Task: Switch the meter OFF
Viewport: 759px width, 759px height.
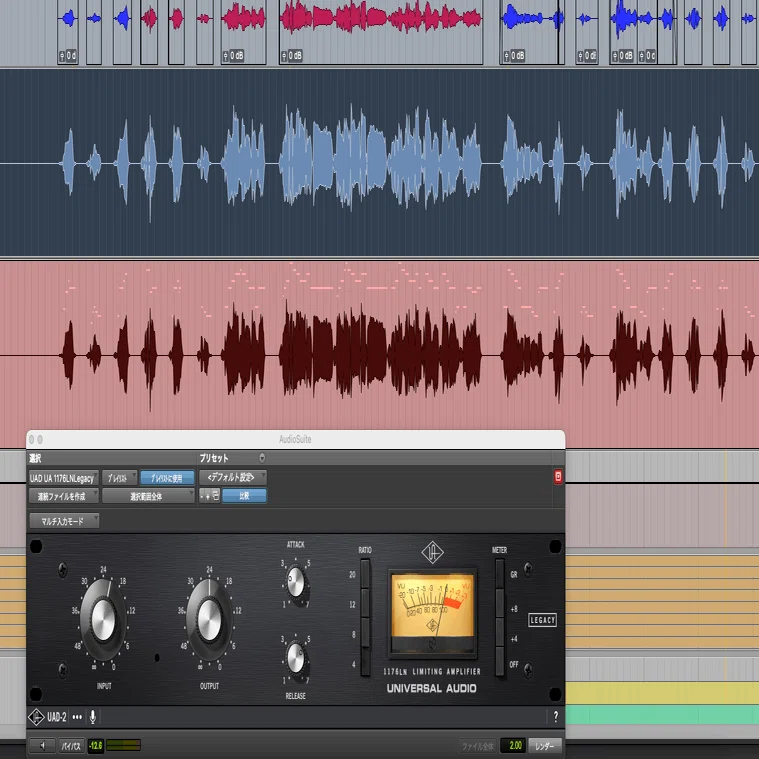Action: click(x=500, y=662)
